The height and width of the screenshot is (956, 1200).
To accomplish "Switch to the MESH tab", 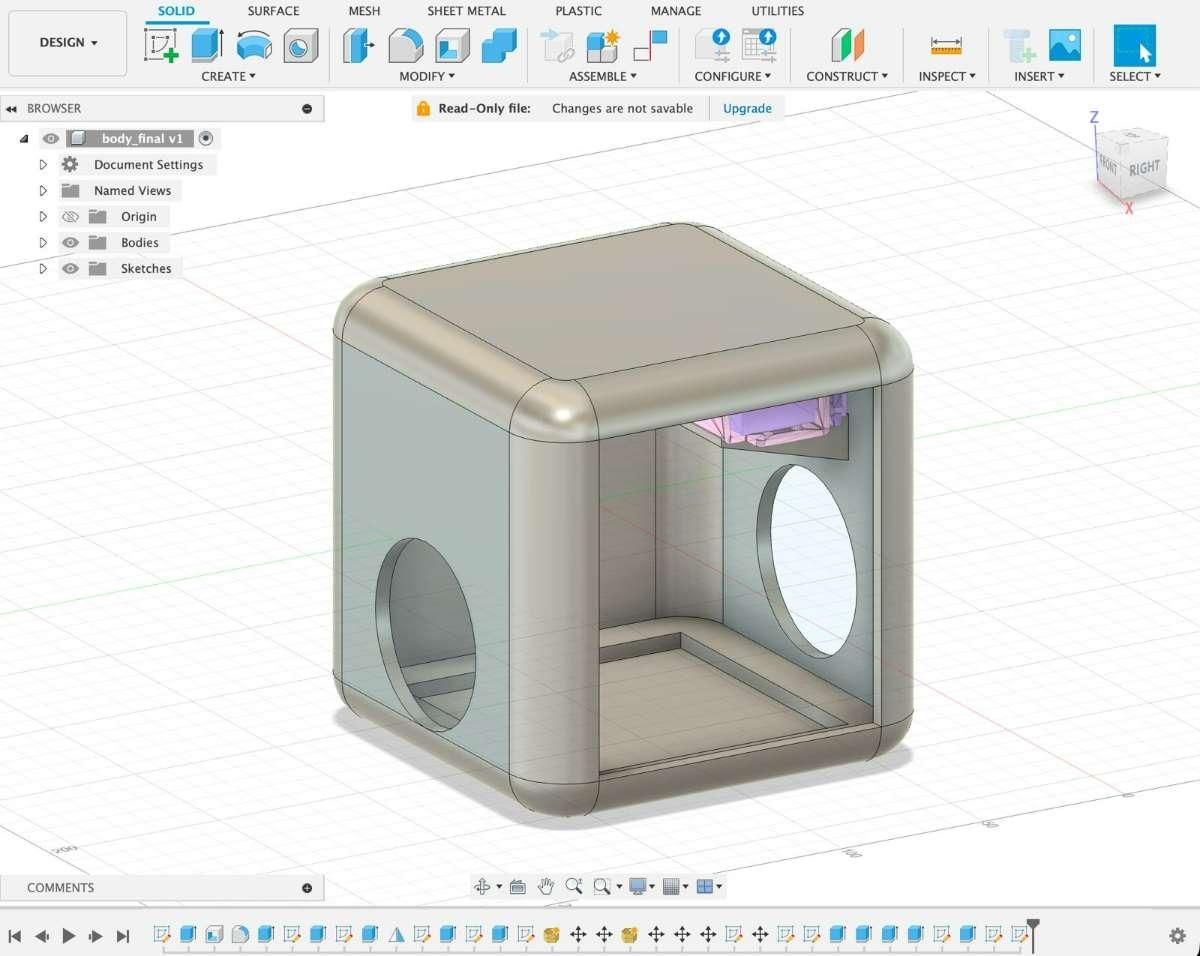I will (364, 11).
